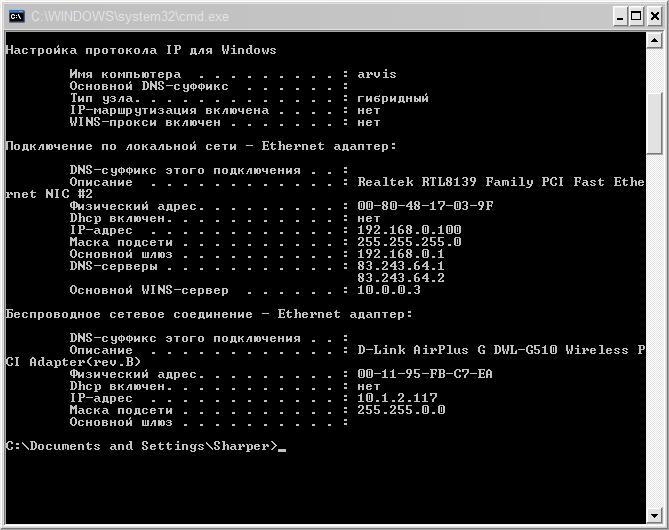
Task: Click the cursor after the Sharper> prompt
Action: (x=283, y=446)
